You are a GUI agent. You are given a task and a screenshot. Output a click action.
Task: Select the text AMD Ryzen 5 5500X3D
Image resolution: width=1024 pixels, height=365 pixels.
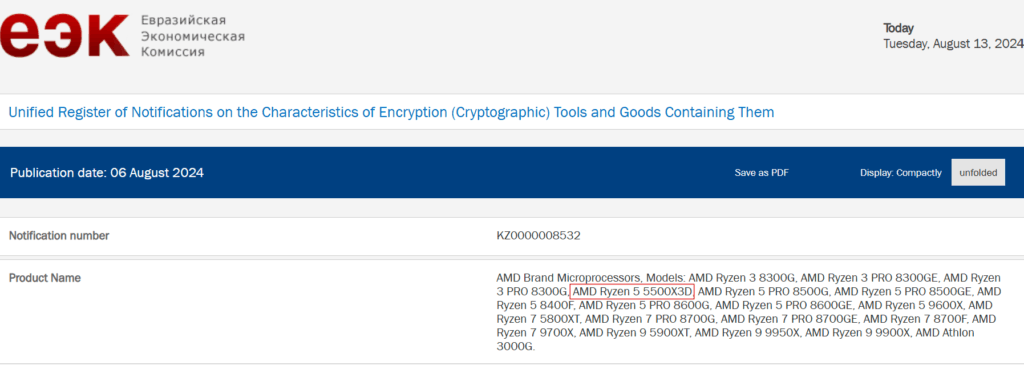pyautogui.click(x=632, y=291)
